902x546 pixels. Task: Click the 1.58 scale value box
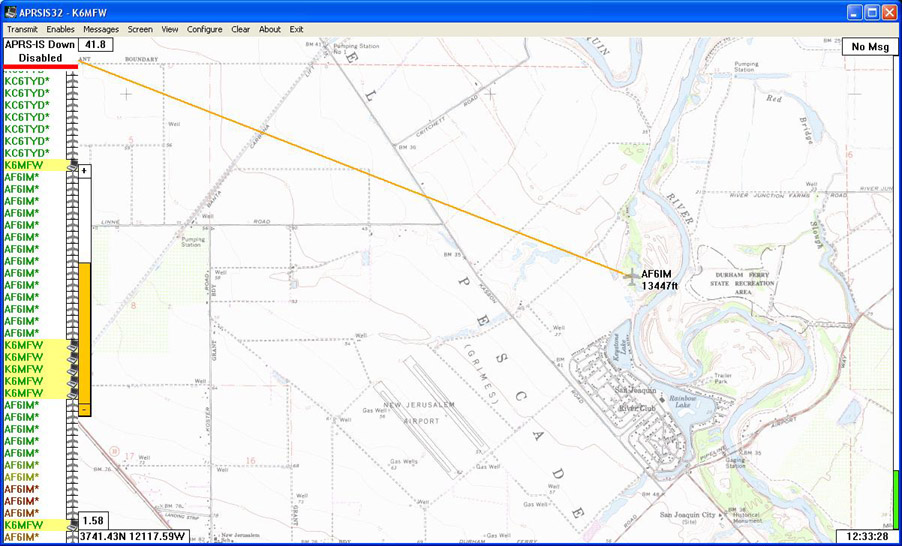[94, 521]
